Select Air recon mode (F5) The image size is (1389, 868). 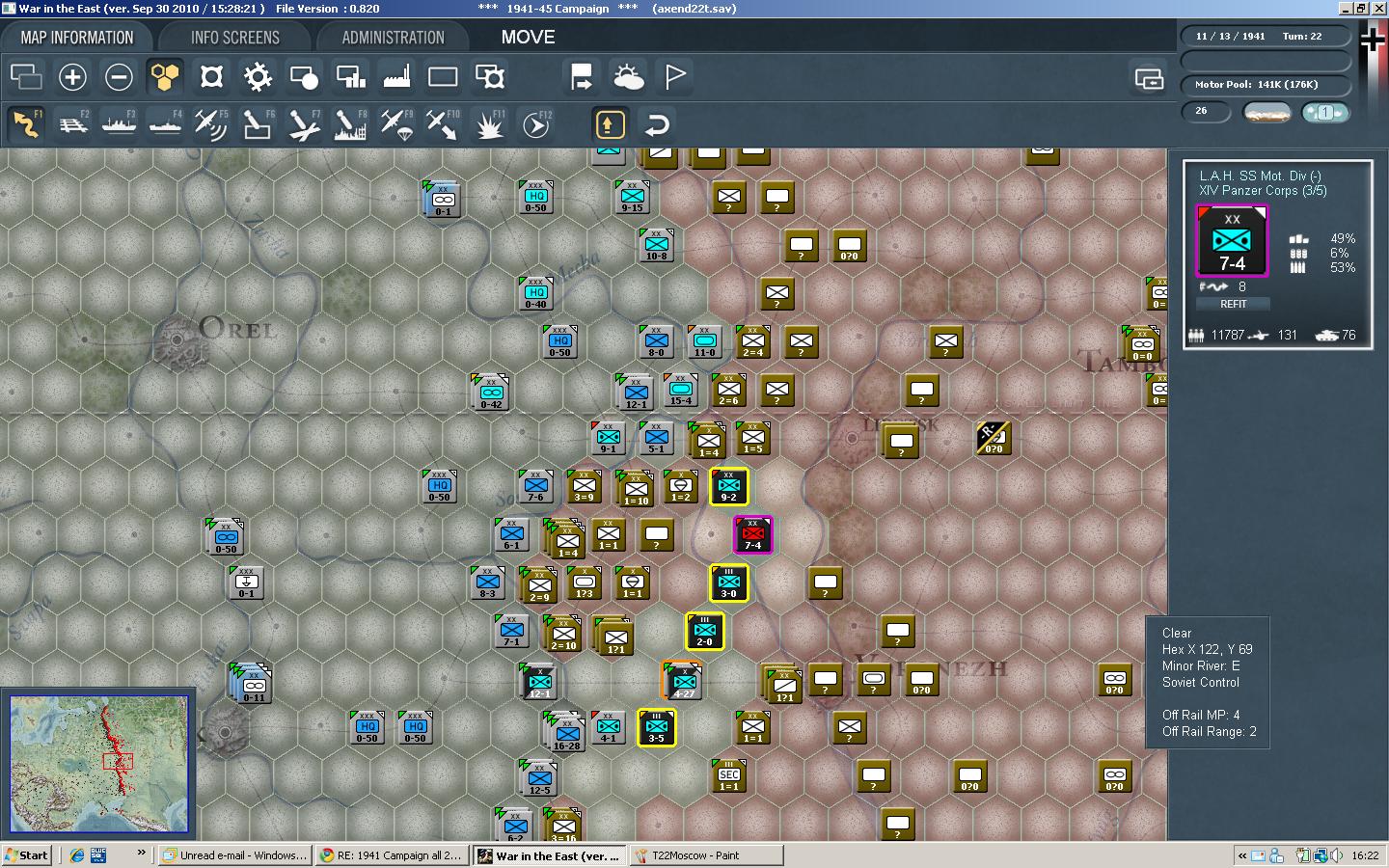tap(211, 124)
